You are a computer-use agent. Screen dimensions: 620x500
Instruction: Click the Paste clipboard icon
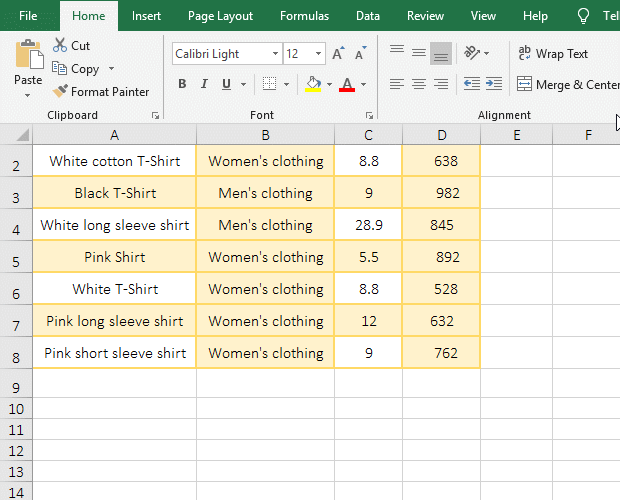tap(28, 55)
